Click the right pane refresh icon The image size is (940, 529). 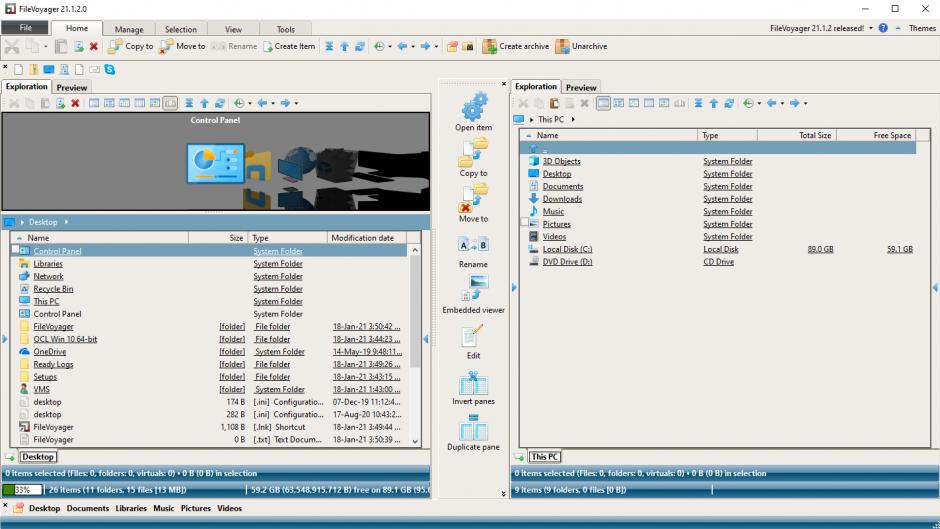pyautogui.click(x=729, y=103)
